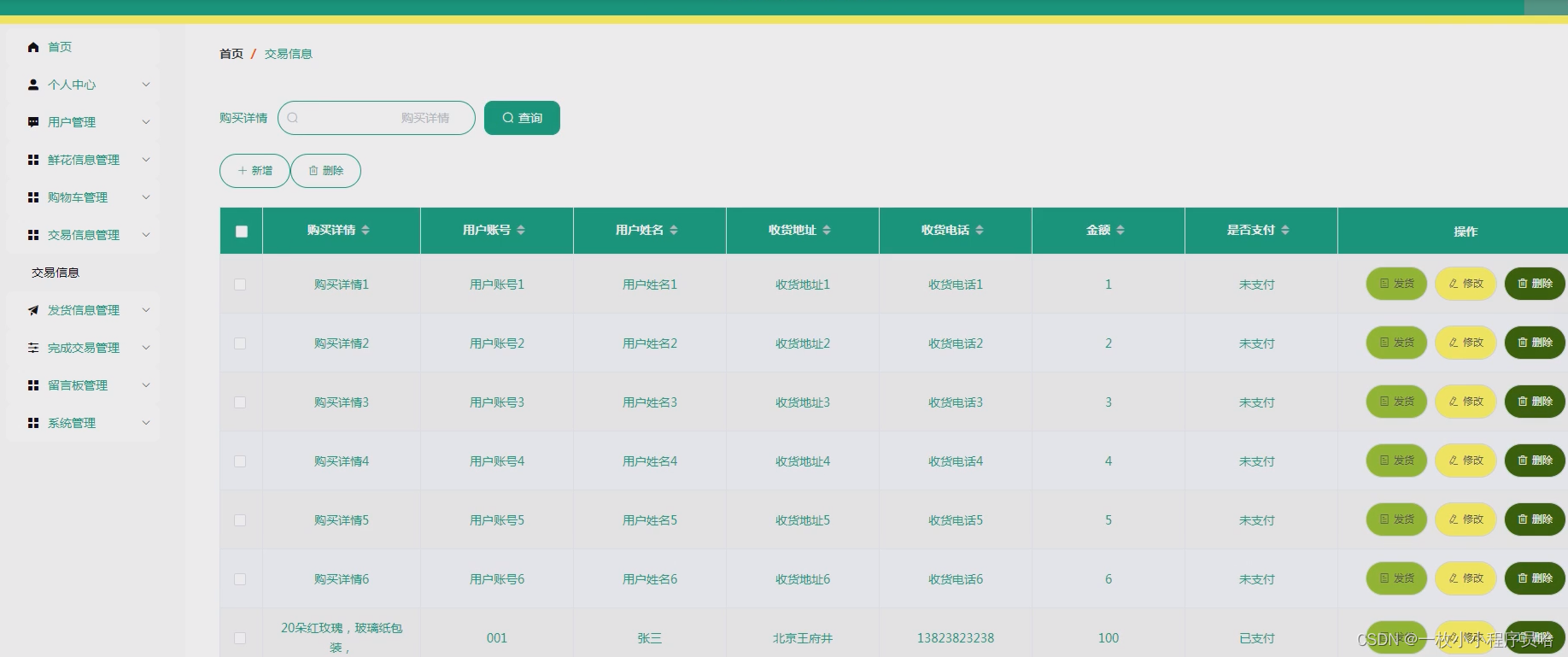The width and height of the screenshot is (1568, 657).
Task: Click 交易信息 in the breadcrumb
Action: [x=289, y=54]
